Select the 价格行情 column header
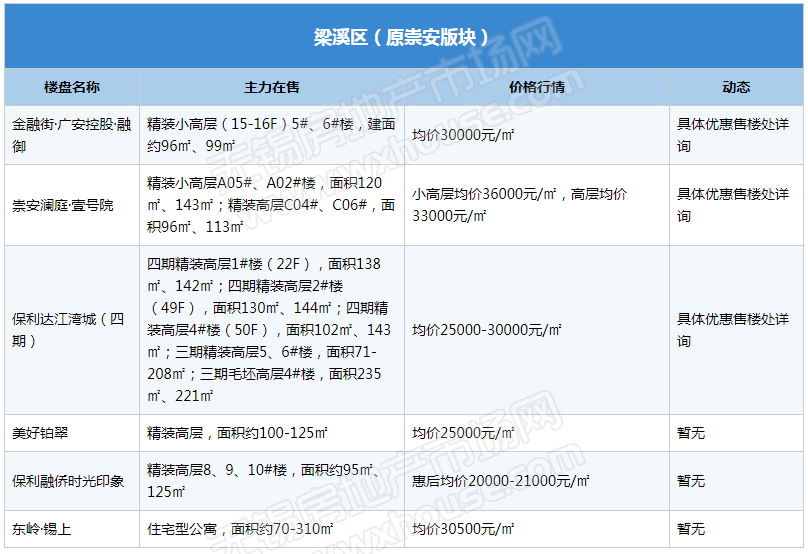Viewport: 808px width, 554px height. [536, 87]
